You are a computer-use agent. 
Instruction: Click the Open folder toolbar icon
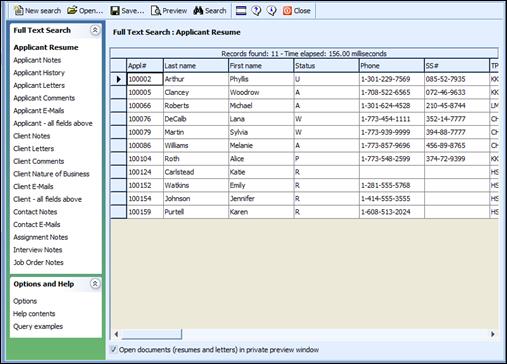(72, 11)
